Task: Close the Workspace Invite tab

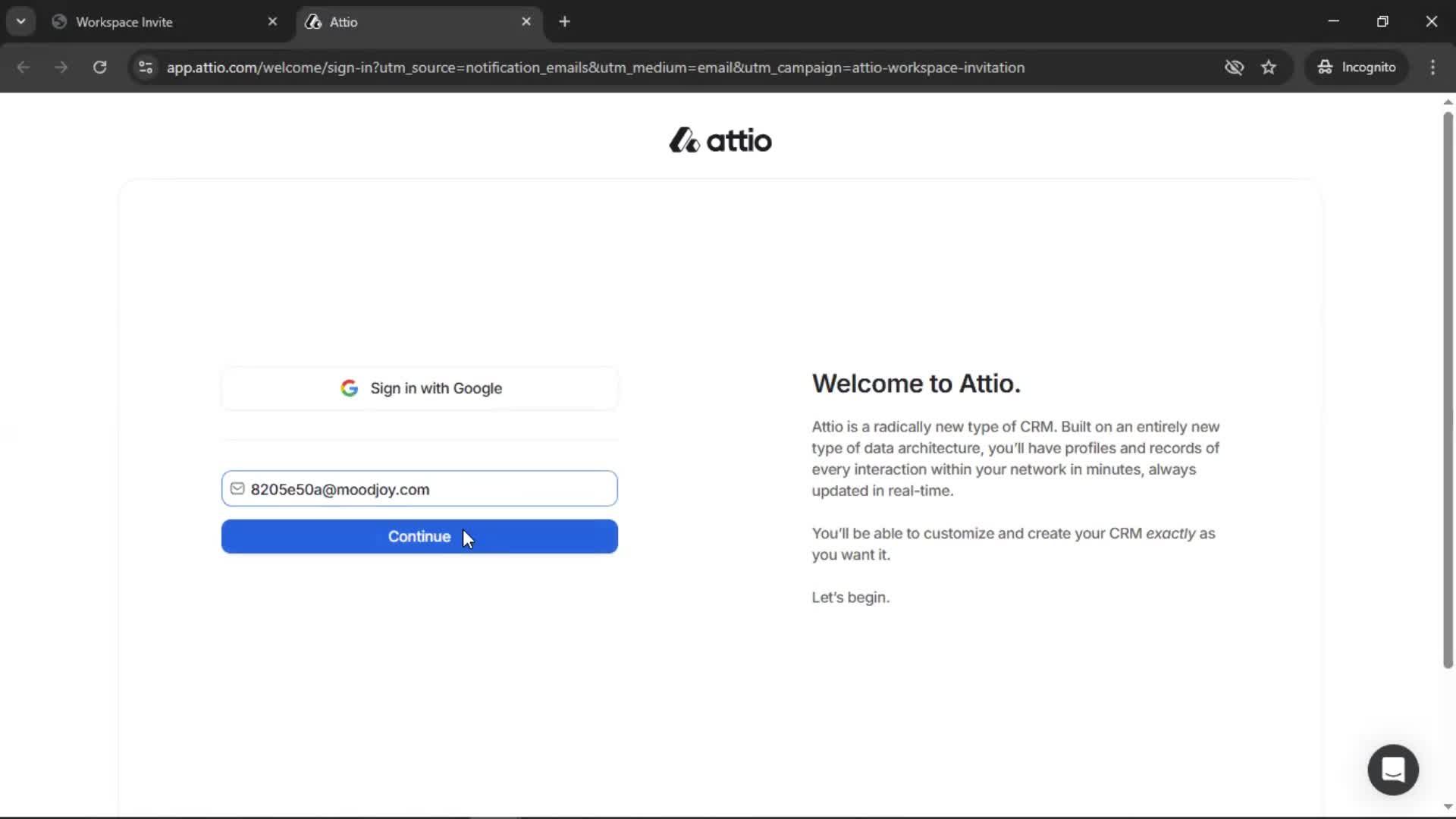Action: click(x=272, y=22)
